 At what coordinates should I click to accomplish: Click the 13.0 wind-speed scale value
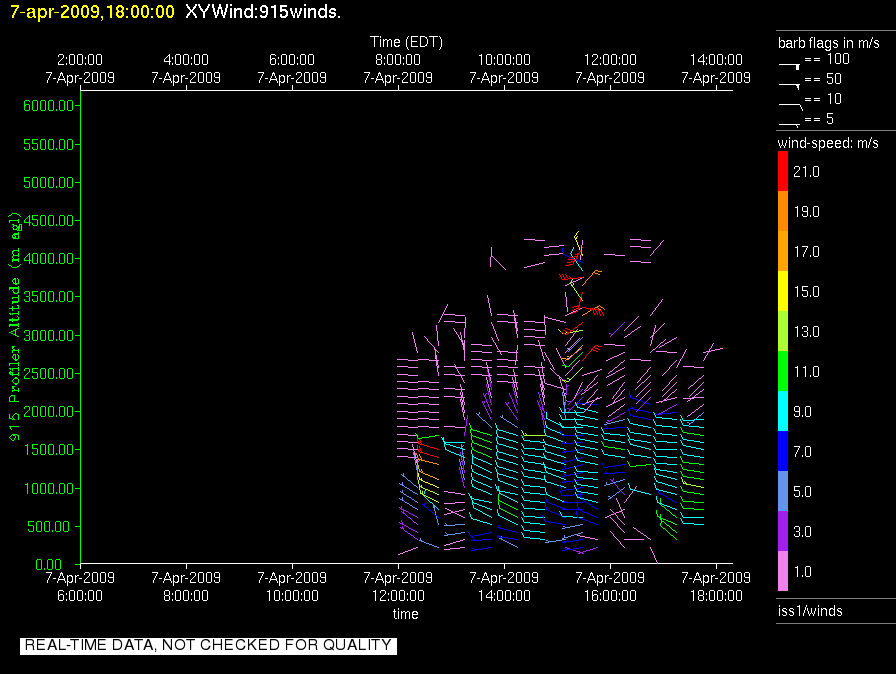(806, 332)
